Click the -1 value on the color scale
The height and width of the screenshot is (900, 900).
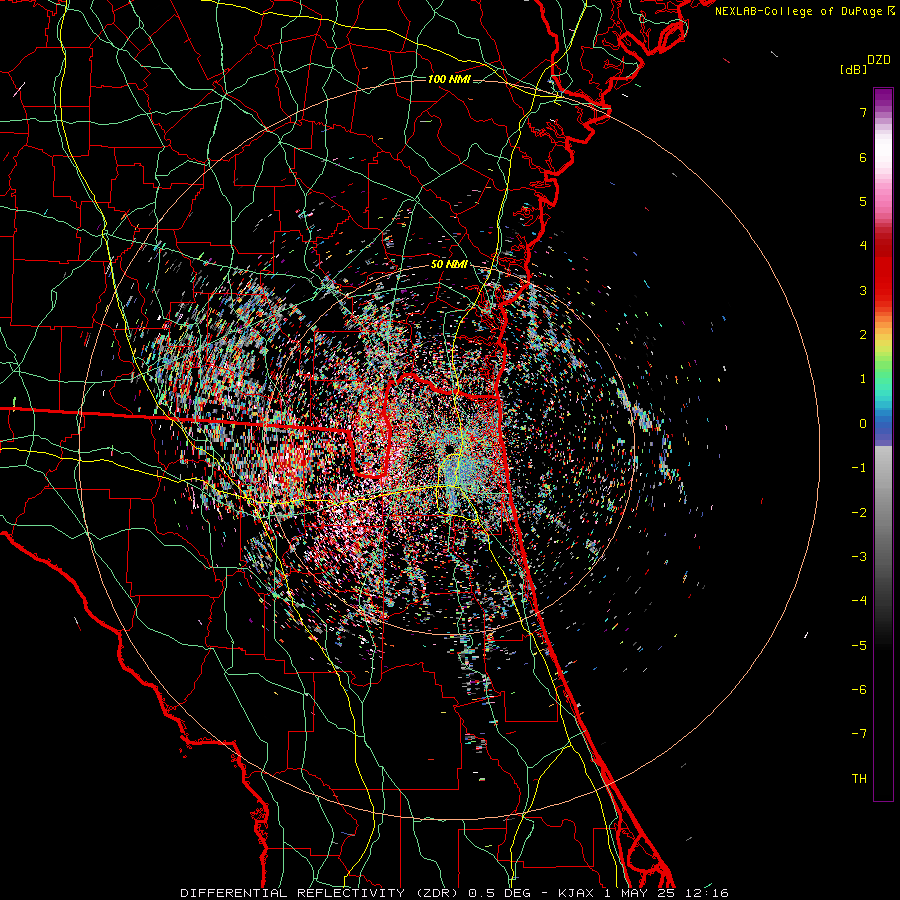[859, 468]
